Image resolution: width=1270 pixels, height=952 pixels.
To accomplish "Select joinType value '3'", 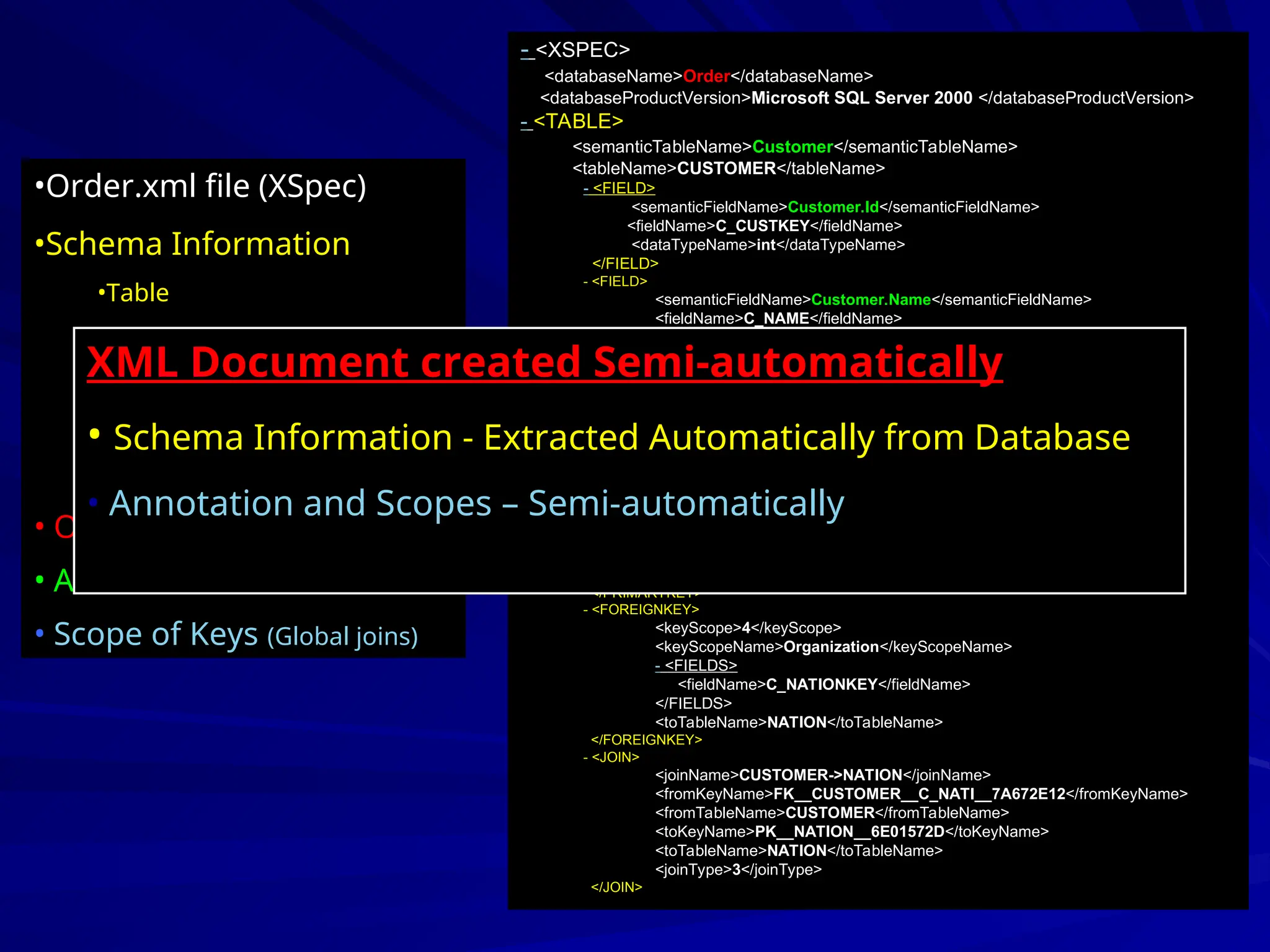I will pyautogui.click(x=737, y=870).
